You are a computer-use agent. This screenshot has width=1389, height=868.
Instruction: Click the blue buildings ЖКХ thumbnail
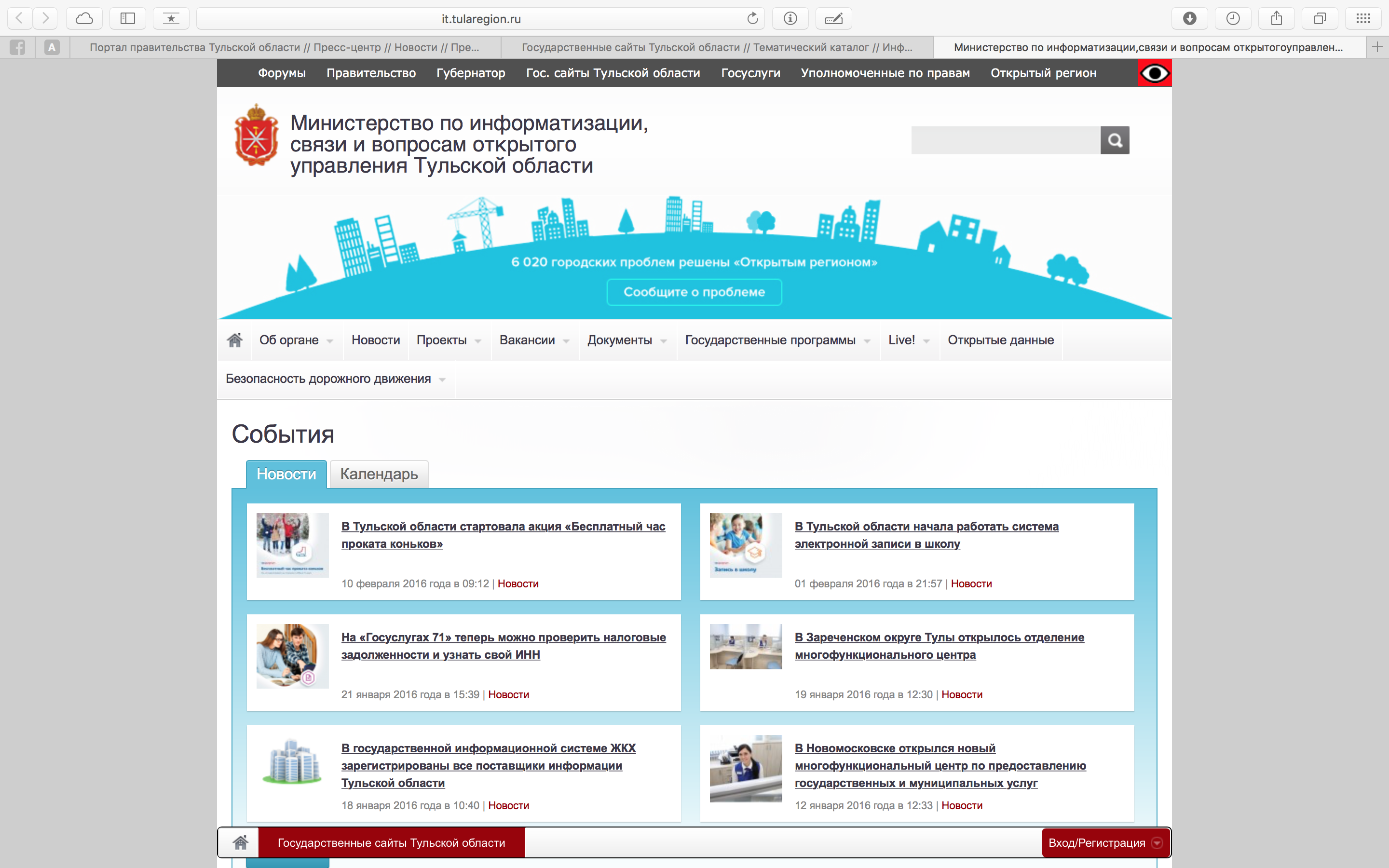coord(293,761)
